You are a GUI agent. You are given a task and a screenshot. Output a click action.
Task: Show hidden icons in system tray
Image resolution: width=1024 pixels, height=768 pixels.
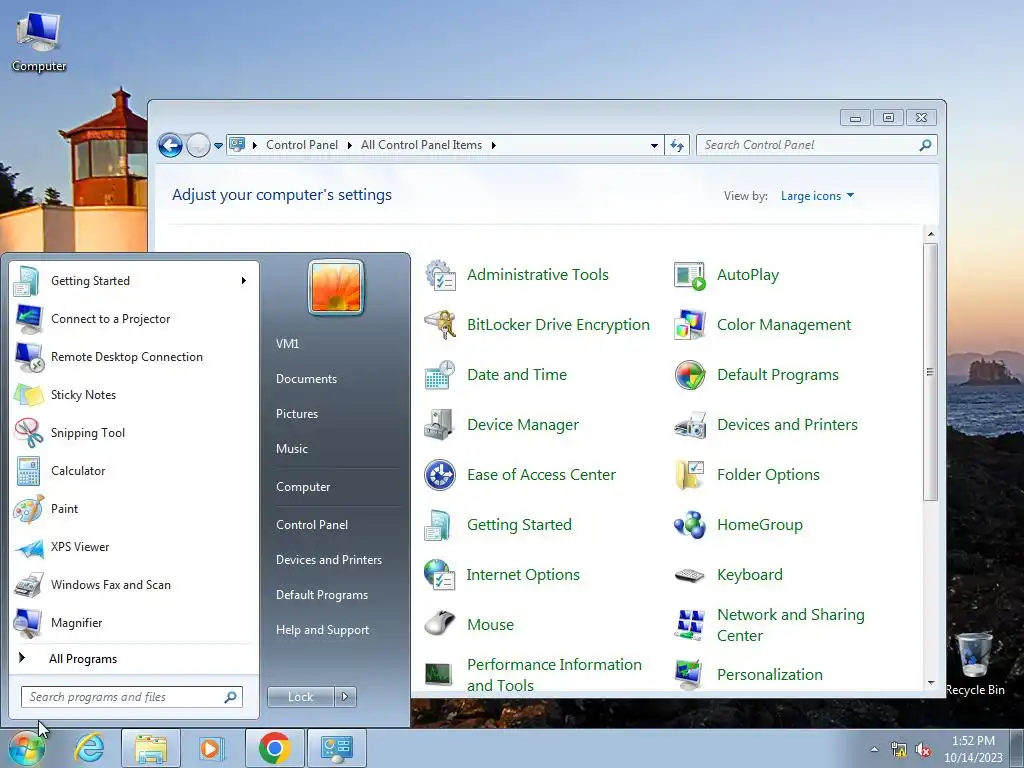[874, 749]
